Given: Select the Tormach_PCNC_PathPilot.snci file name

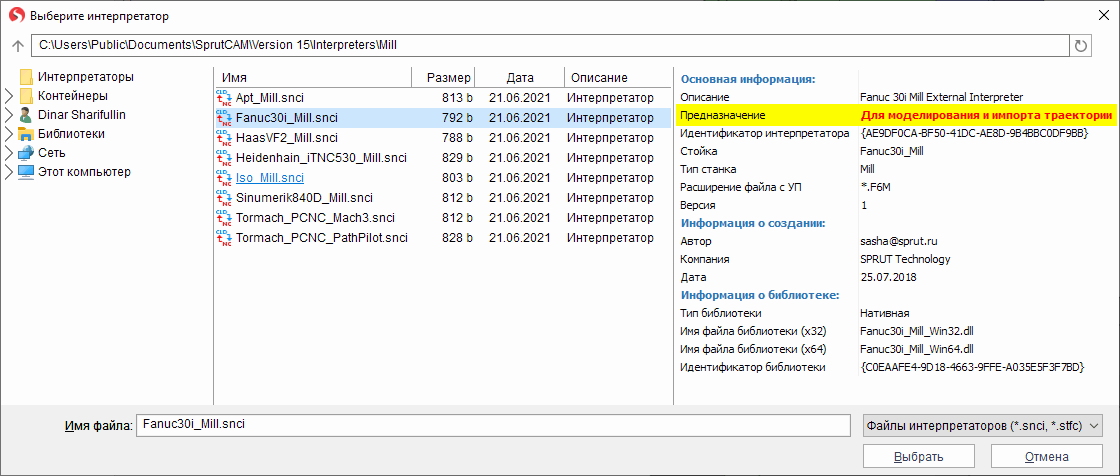Looking at the screenshot, I should click(322, 238).
